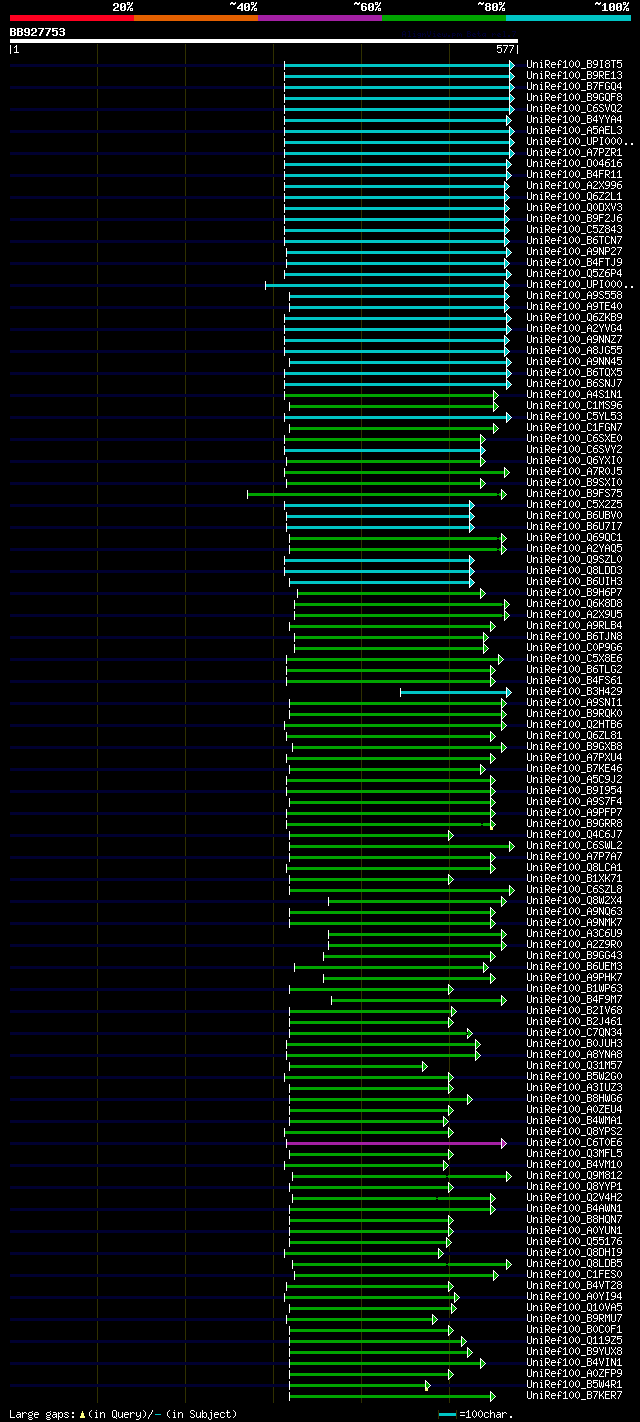Open hit UniRef100_C5YL53
Image resolution: width=640 pixels, height=1422 pixels.
574,416
